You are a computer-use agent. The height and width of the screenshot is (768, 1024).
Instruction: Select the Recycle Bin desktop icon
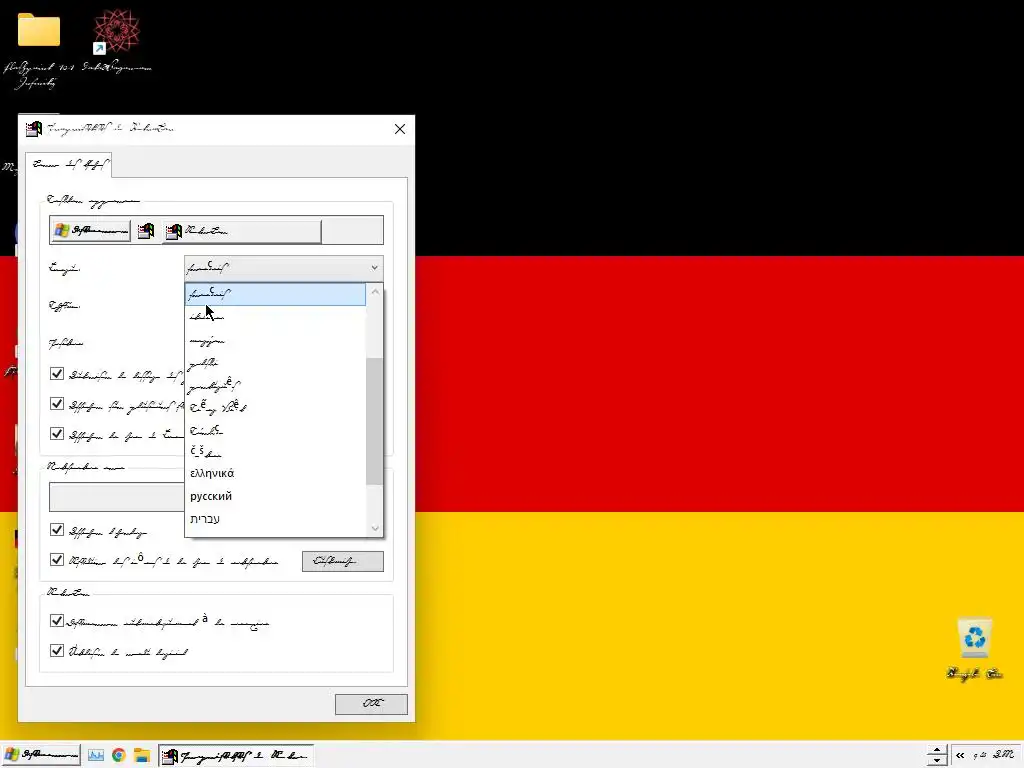tap(974, 637)
